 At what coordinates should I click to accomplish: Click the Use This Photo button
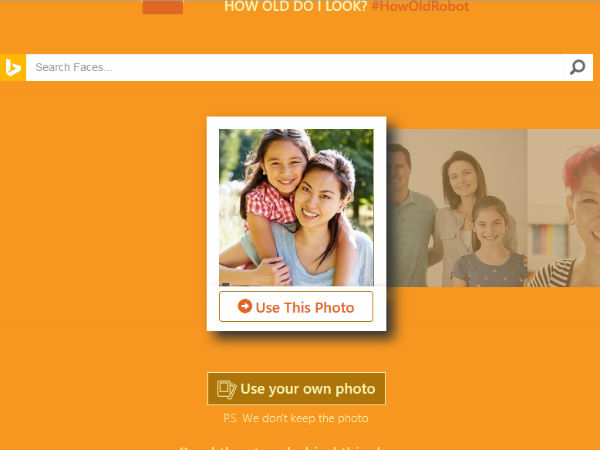[x=296, y=307]
